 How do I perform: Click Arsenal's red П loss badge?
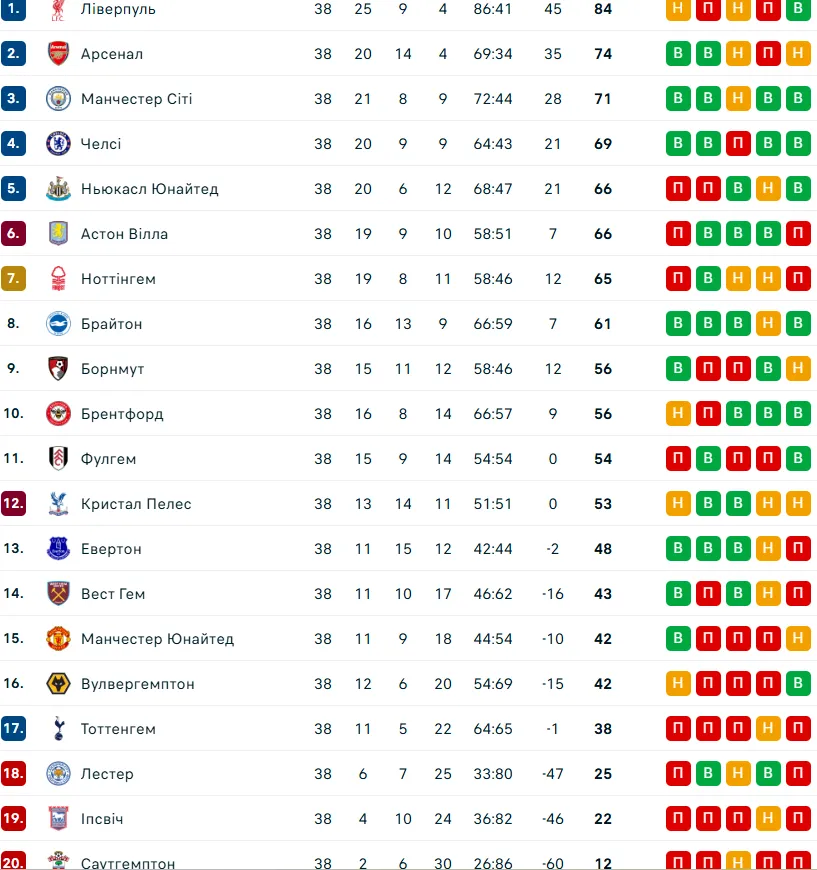pos(768,53)
